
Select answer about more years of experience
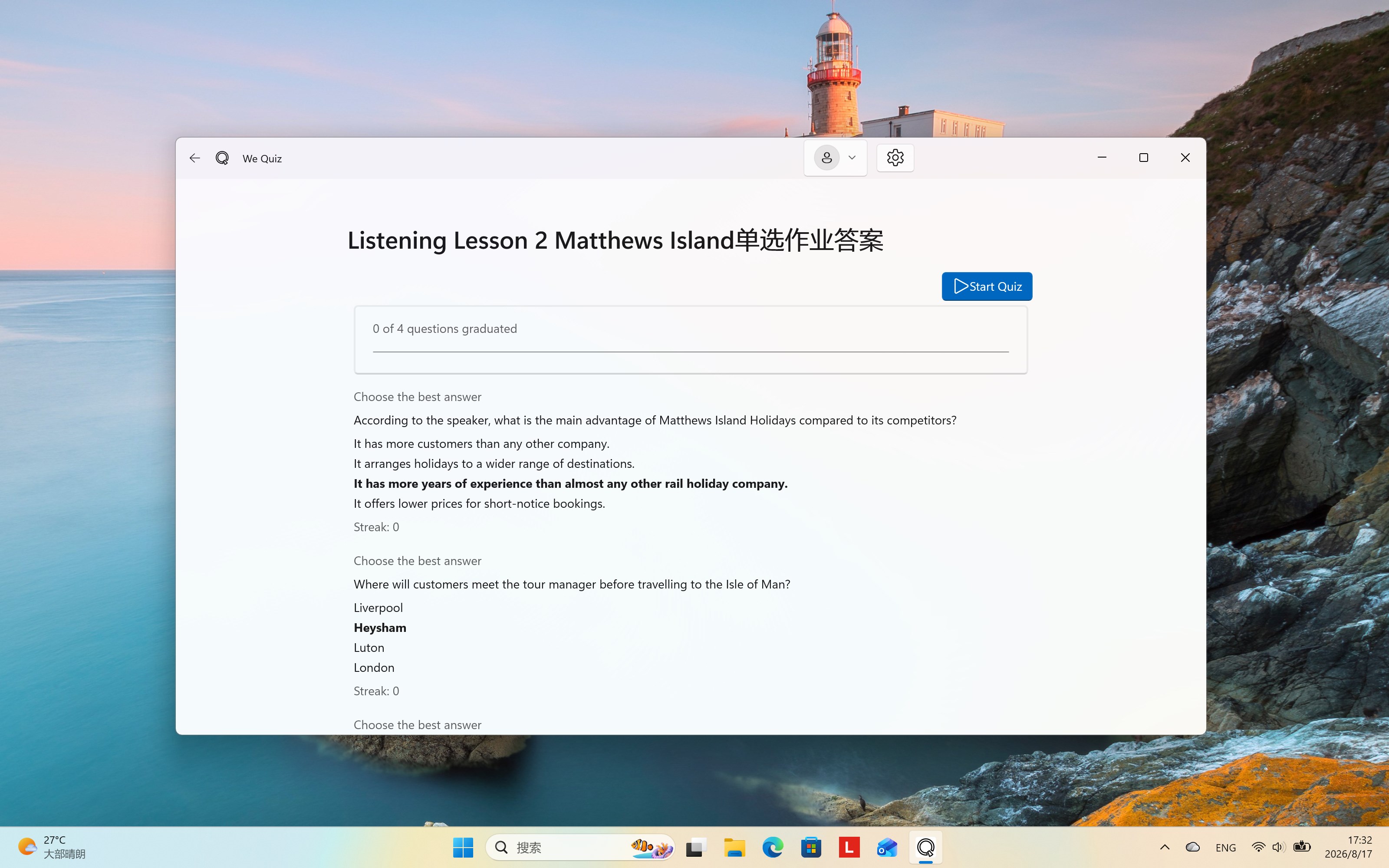(570, 483)
